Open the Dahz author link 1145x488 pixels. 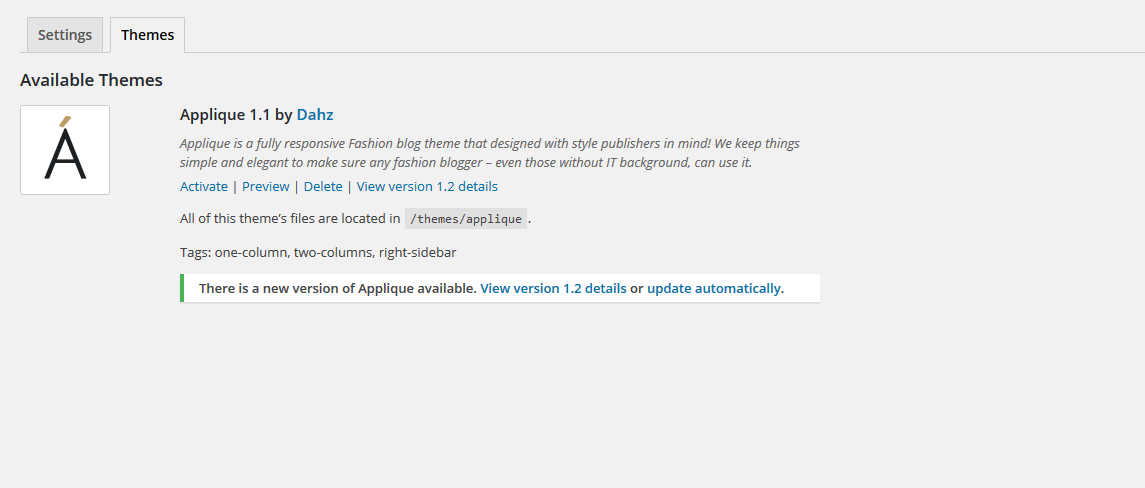[315, 114]
